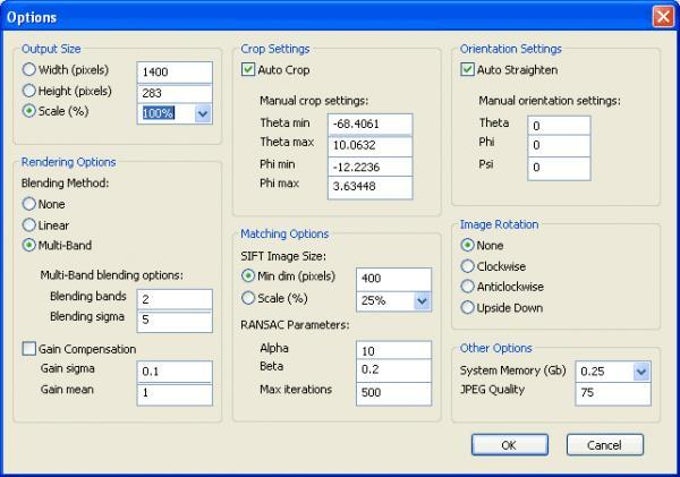Viewport: 680px width, 477px height.
Task: Click the RANSAC Beta field
Action: pyautogui.click(x=394, y=370)
